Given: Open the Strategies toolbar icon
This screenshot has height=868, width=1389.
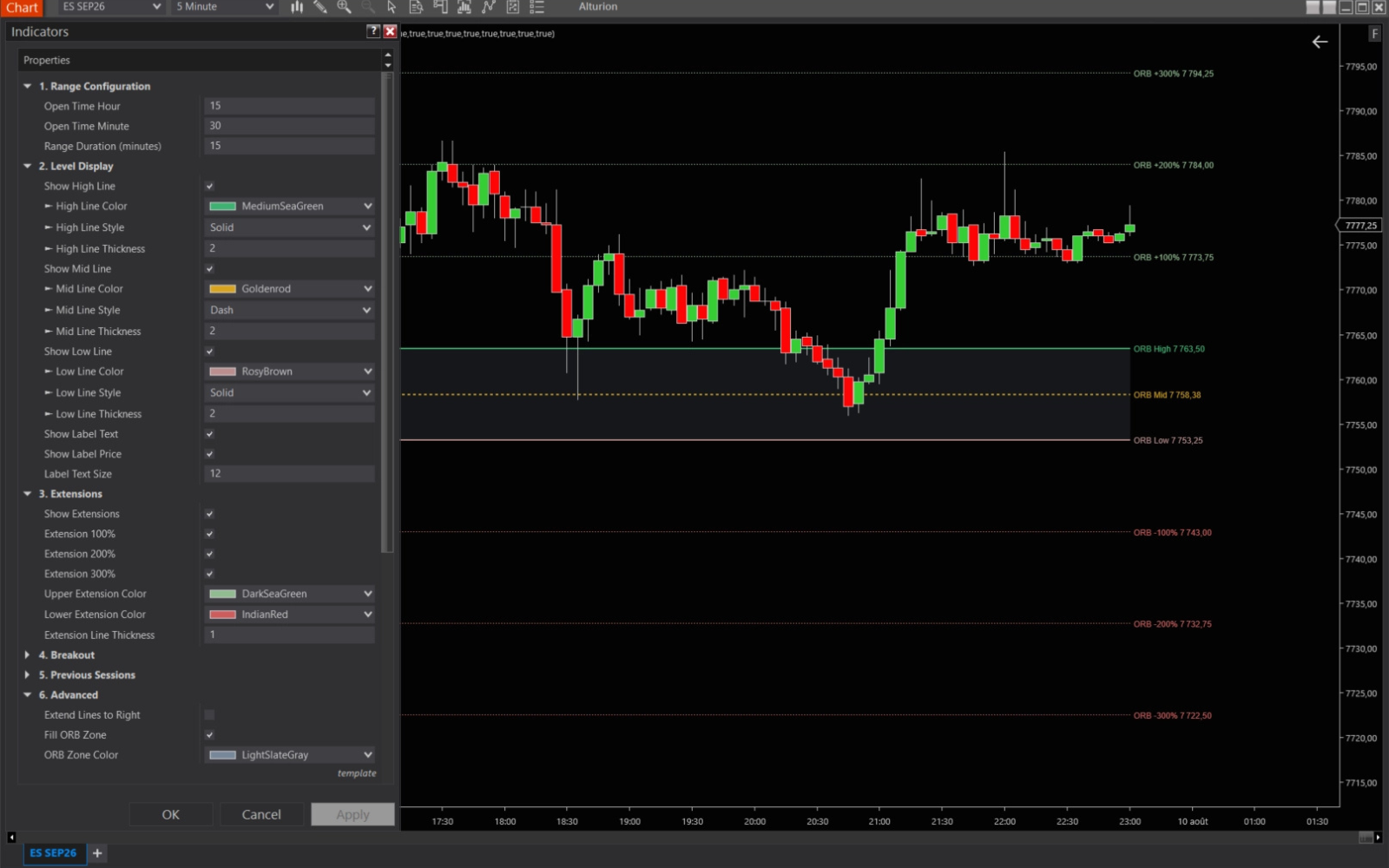Looking at the screenshot, I should point(513,7).
